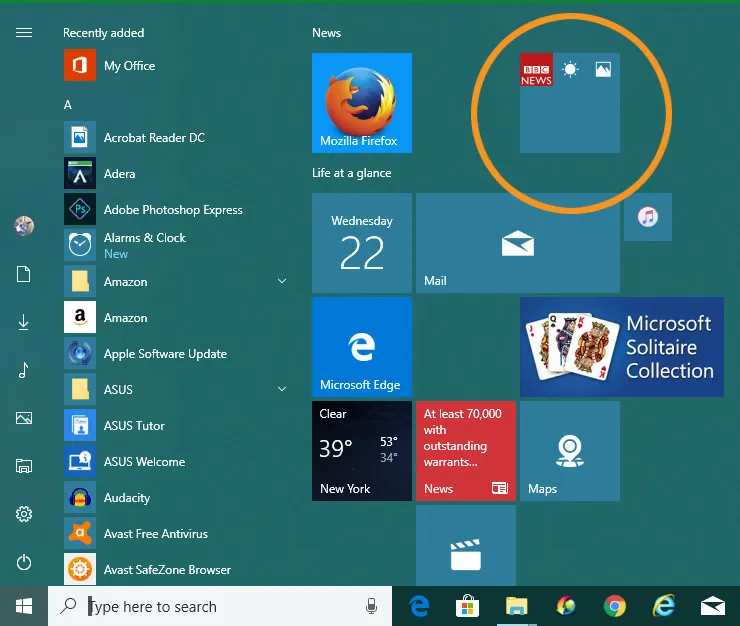Open Music folder from Start sidebar
This screenshot has height=626, width=740.
(24, 370)
